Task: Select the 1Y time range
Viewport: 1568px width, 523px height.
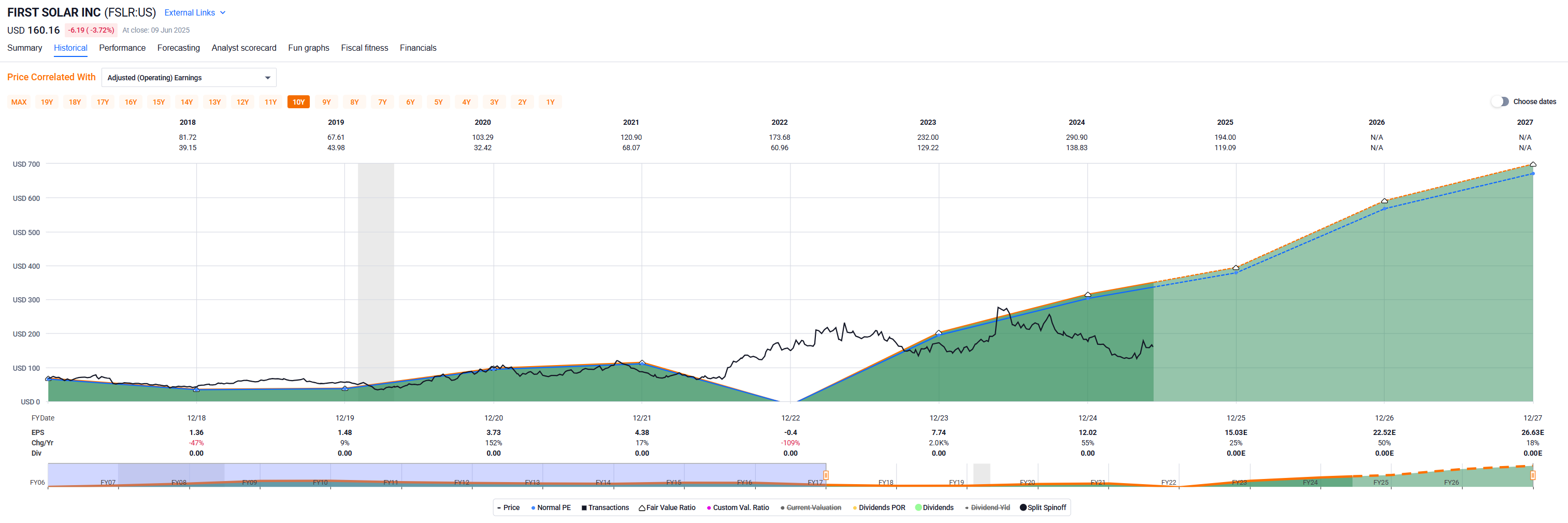Action: click(x=551, y=102)
